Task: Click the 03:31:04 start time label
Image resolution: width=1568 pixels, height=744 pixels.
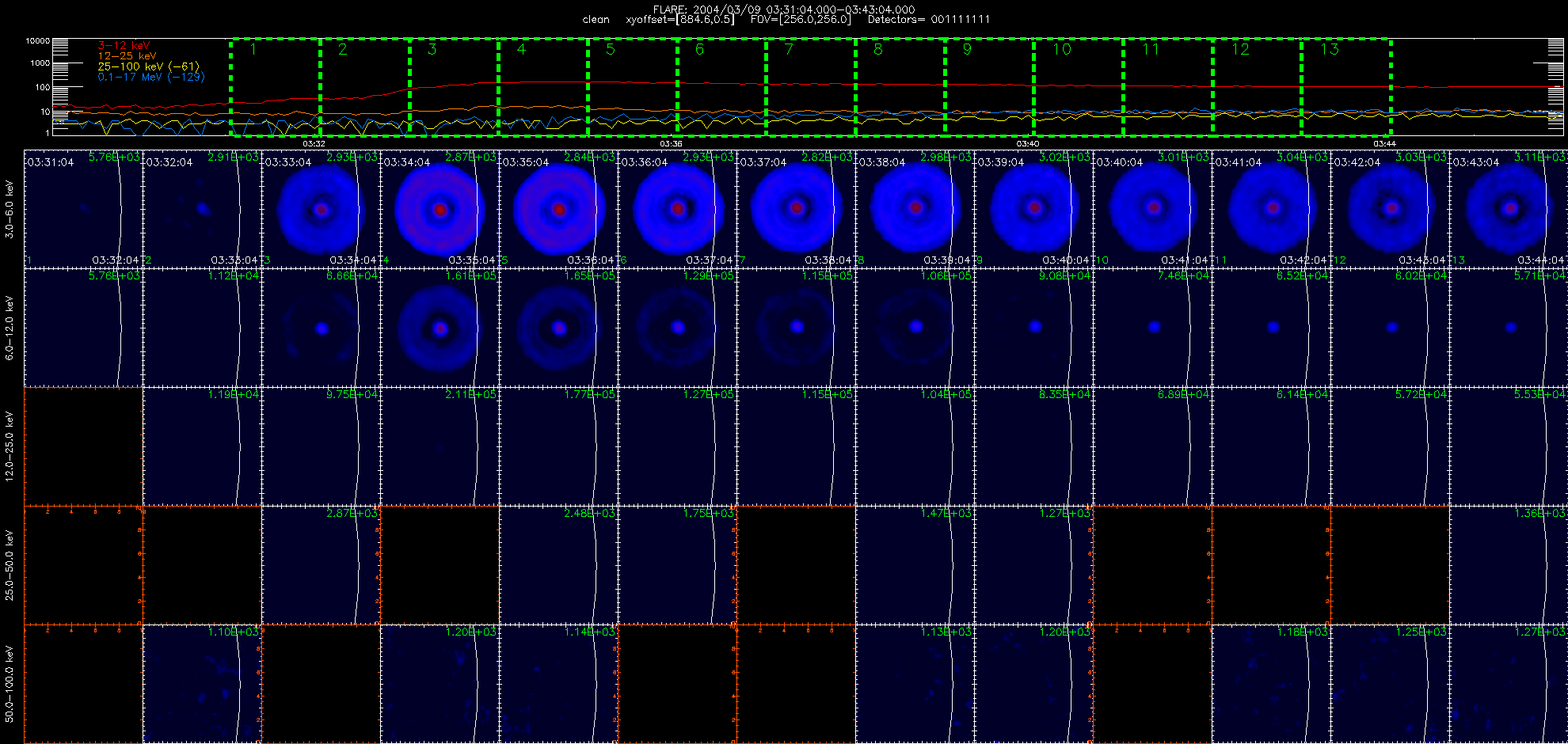Action: (x=51, y=162)
